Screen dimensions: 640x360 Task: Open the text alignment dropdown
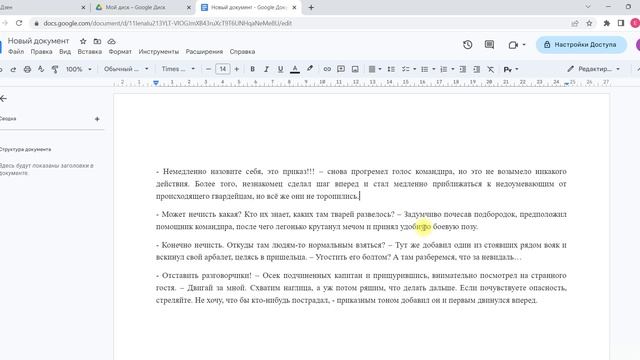pyautogui.click(x=374, y=69)
